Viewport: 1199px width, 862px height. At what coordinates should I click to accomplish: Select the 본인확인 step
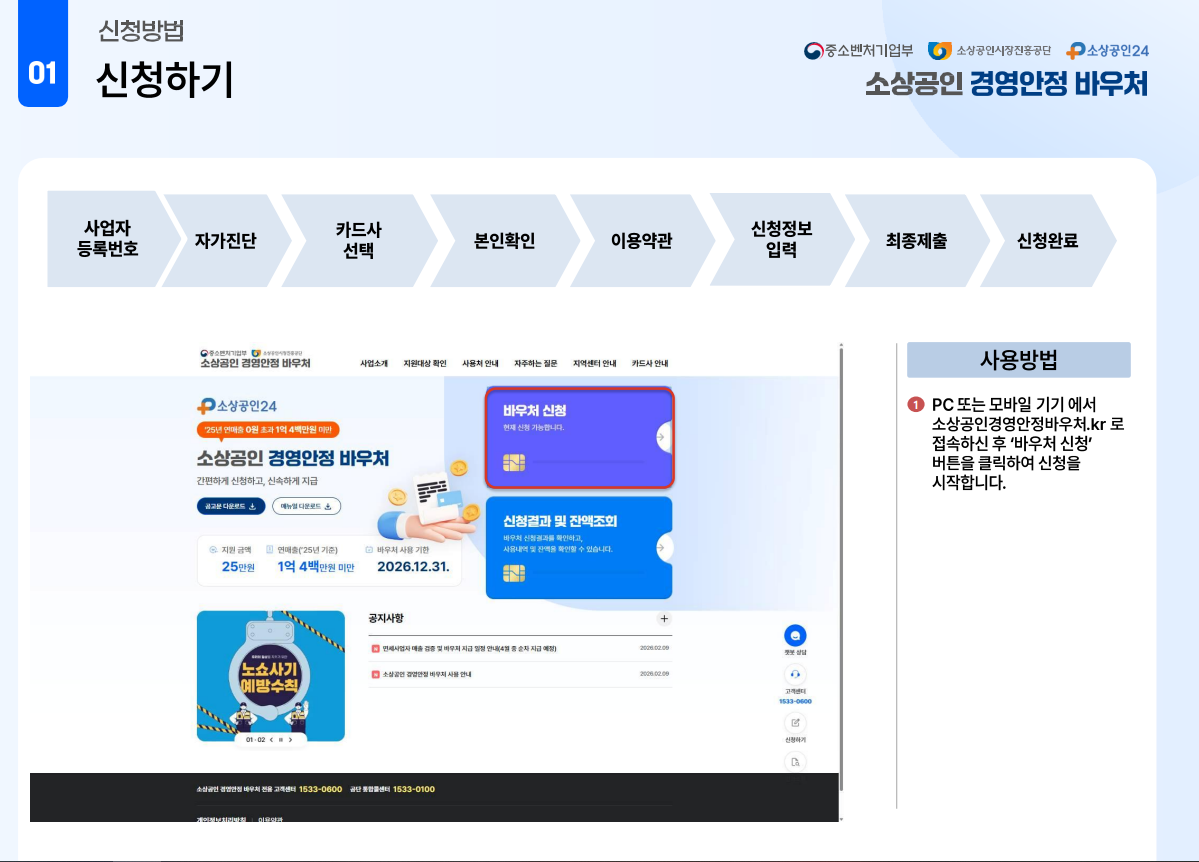click(505, 240)
